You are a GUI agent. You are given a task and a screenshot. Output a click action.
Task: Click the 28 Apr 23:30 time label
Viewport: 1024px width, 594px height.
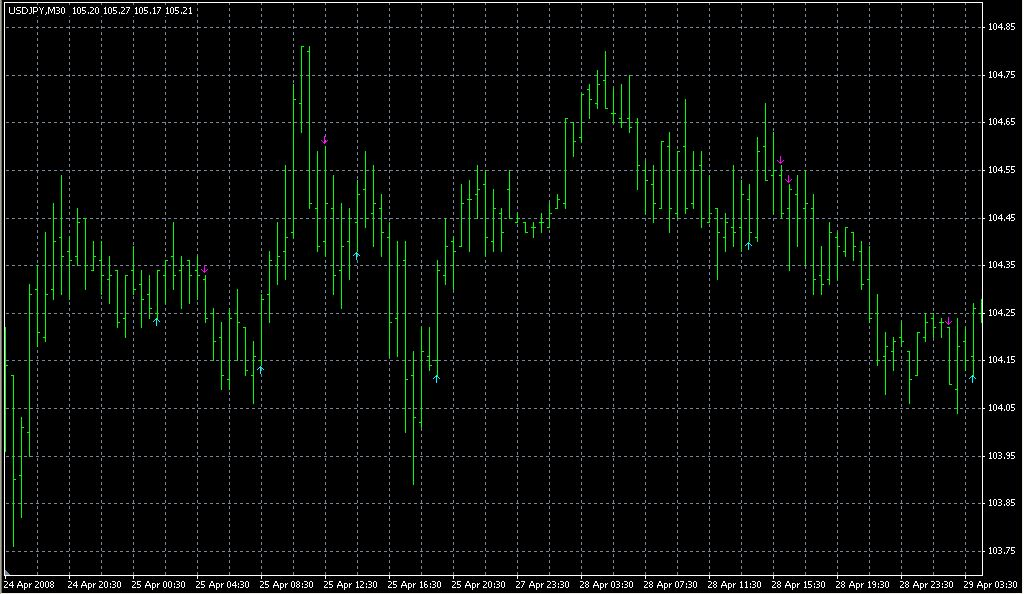click(927, 585)
